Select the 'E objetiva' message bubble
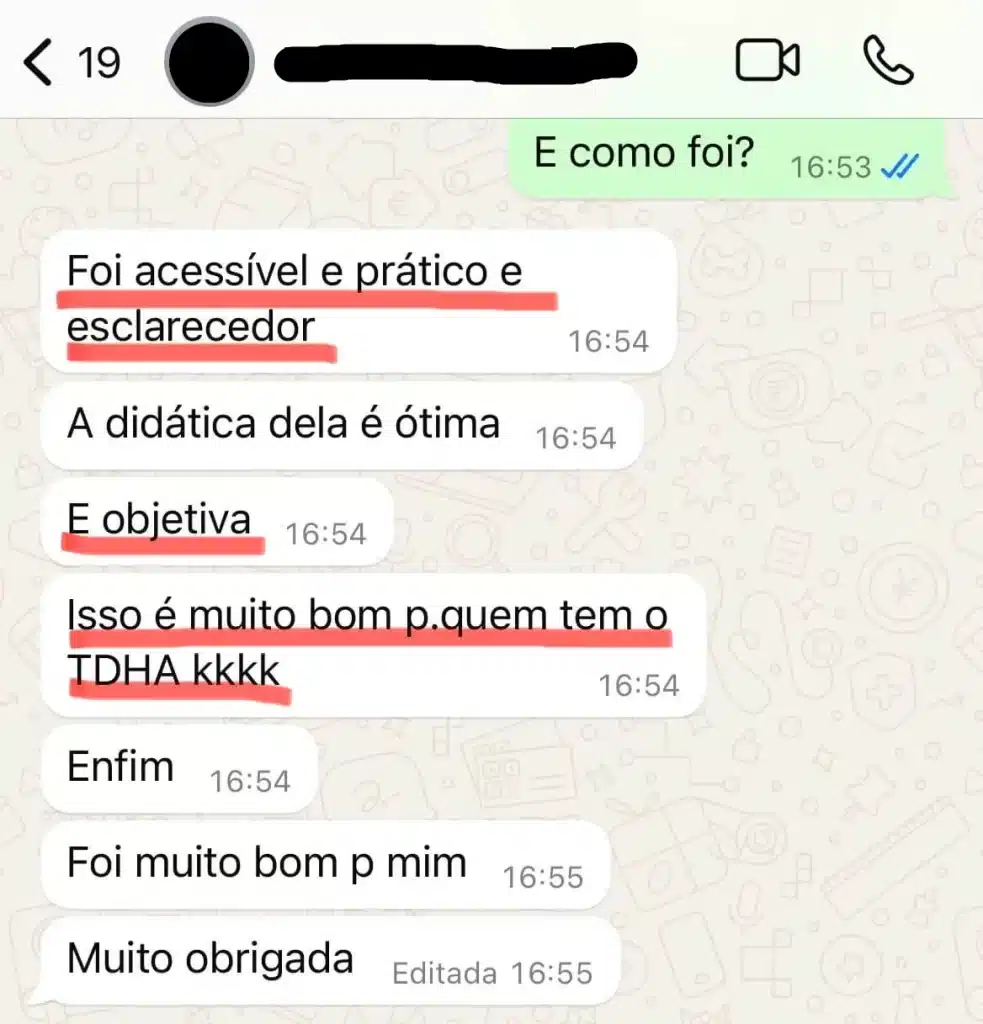 point(217,522)
